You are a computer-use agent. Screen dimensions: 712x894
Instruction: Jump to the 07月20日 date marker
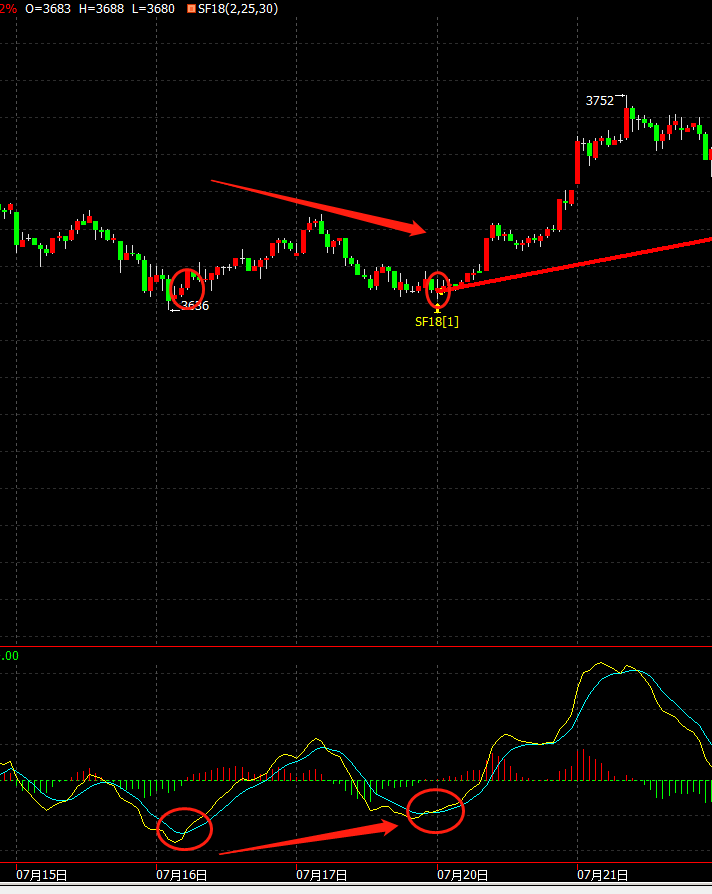pos(462,875)
